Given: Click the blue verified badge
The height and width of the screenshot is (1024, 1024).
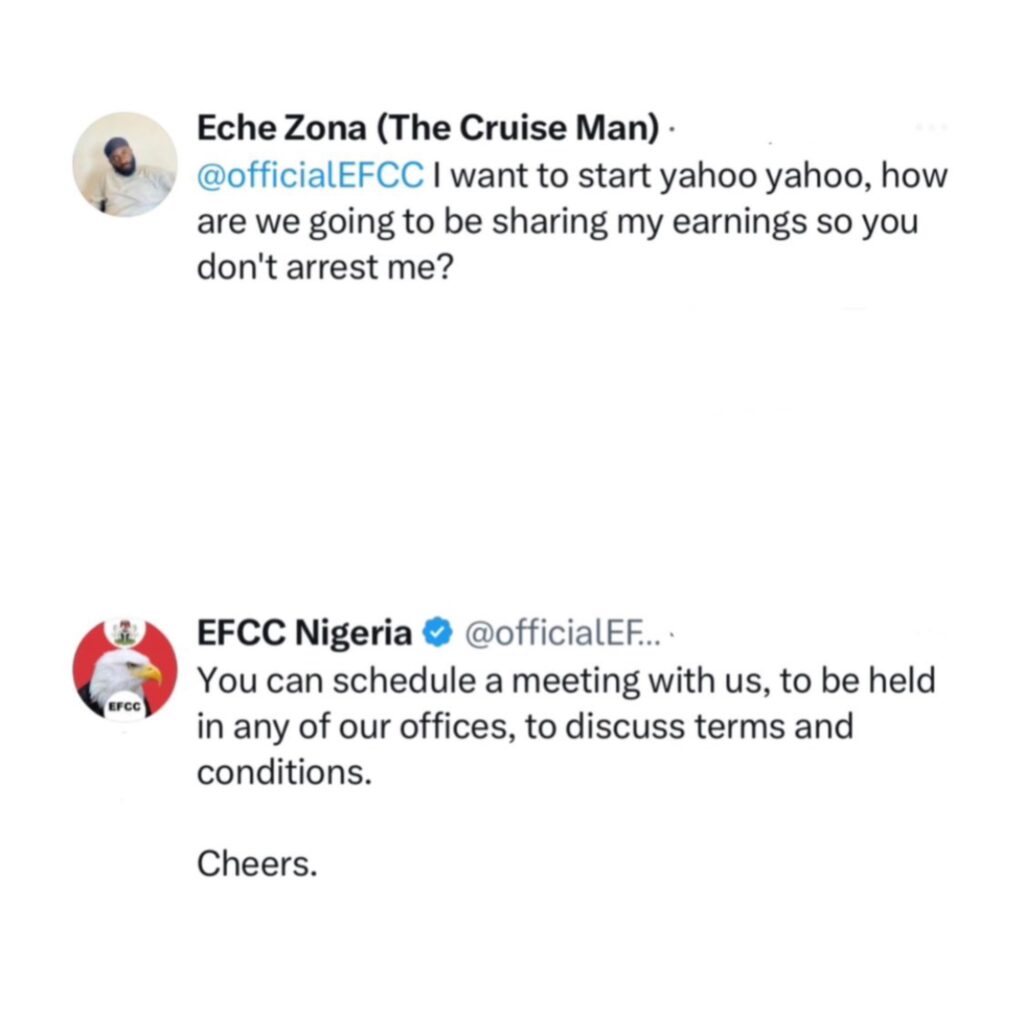Looking at the screenshot, I should pyautogui.click(x=436, y=634).
